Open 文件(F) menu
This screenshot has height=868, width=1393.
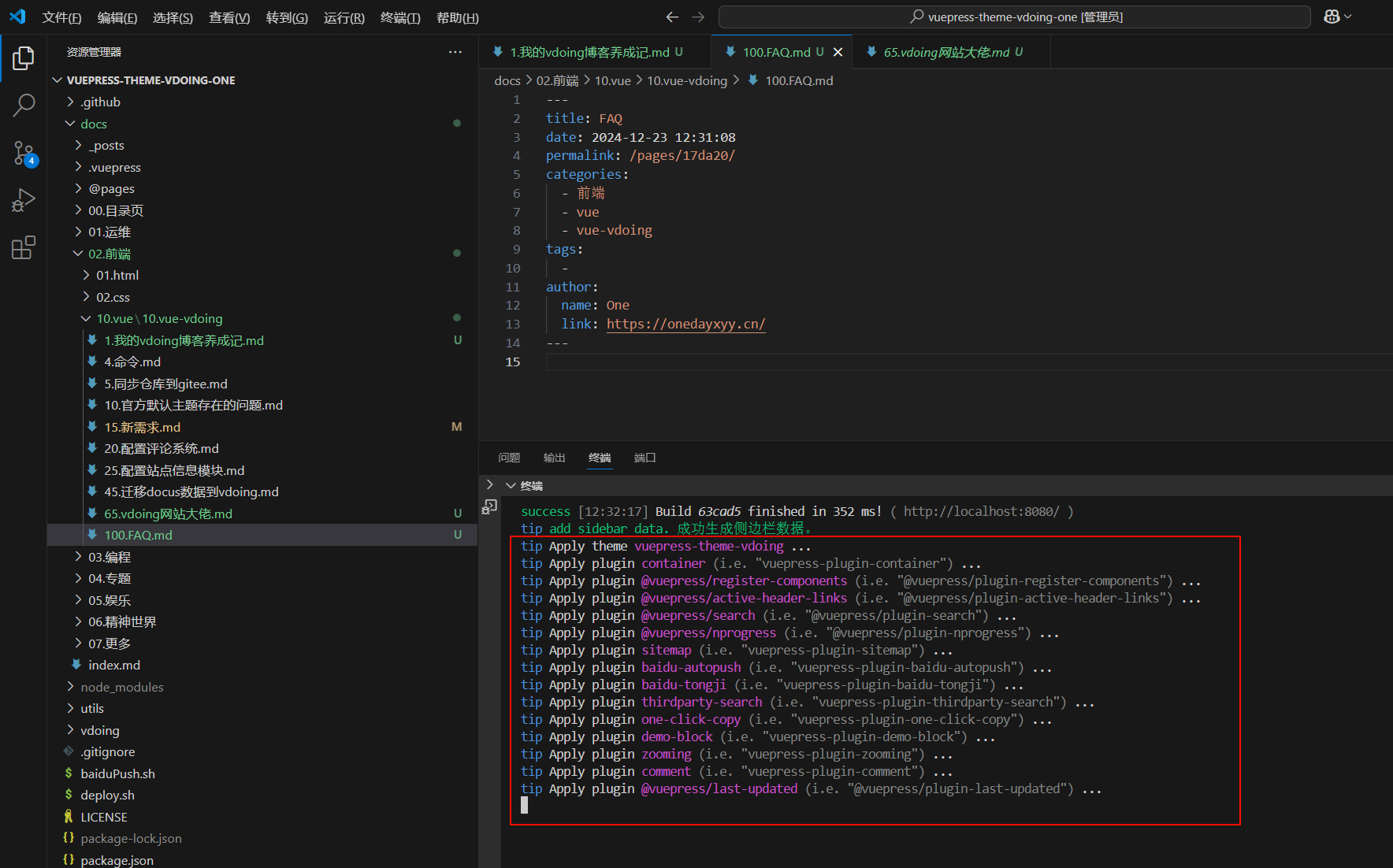click(x=61, y=17)
